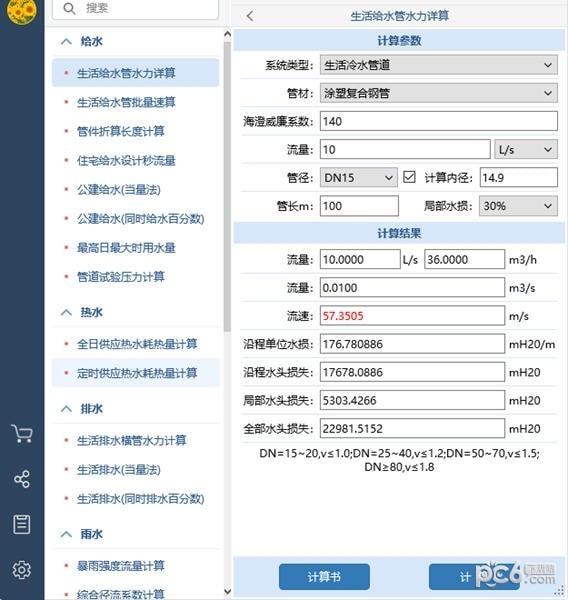The width and height of the screenshot is (568, 600).
Task: Select 公建给水(同时给水百分数) in list
Action: pos(135,218)
